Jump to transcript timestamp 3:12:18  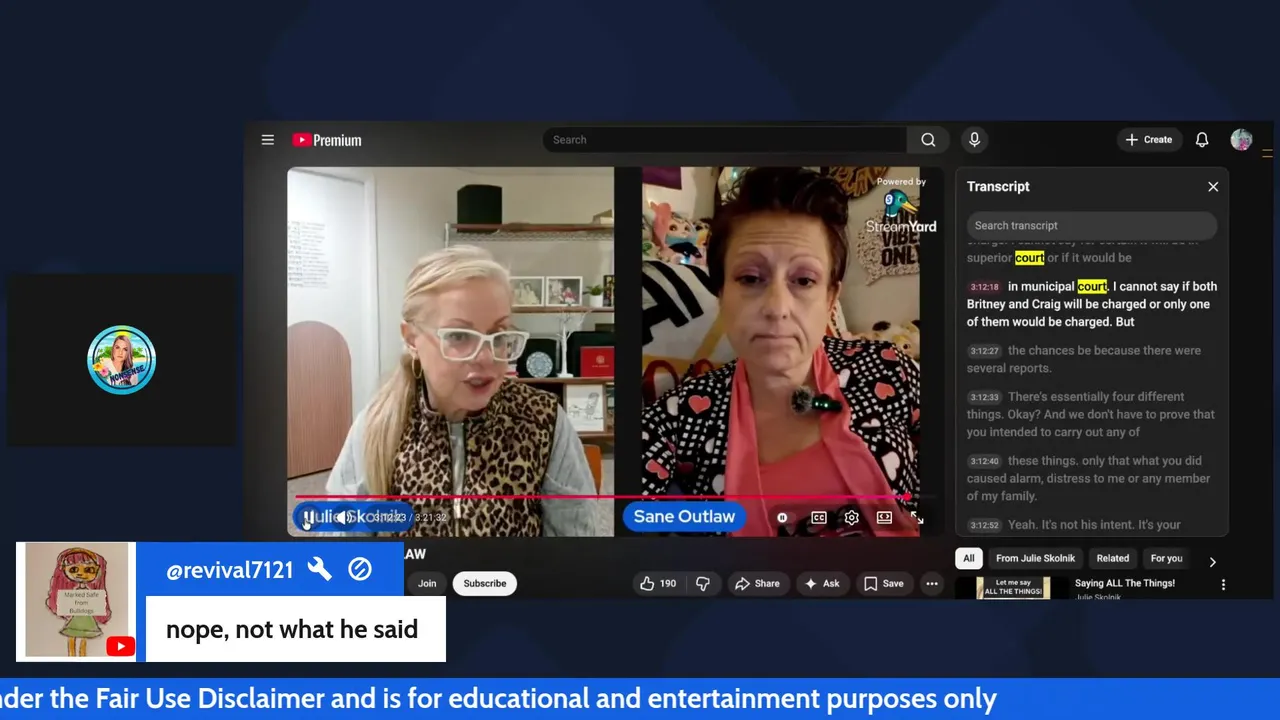[x=984, y=287]
